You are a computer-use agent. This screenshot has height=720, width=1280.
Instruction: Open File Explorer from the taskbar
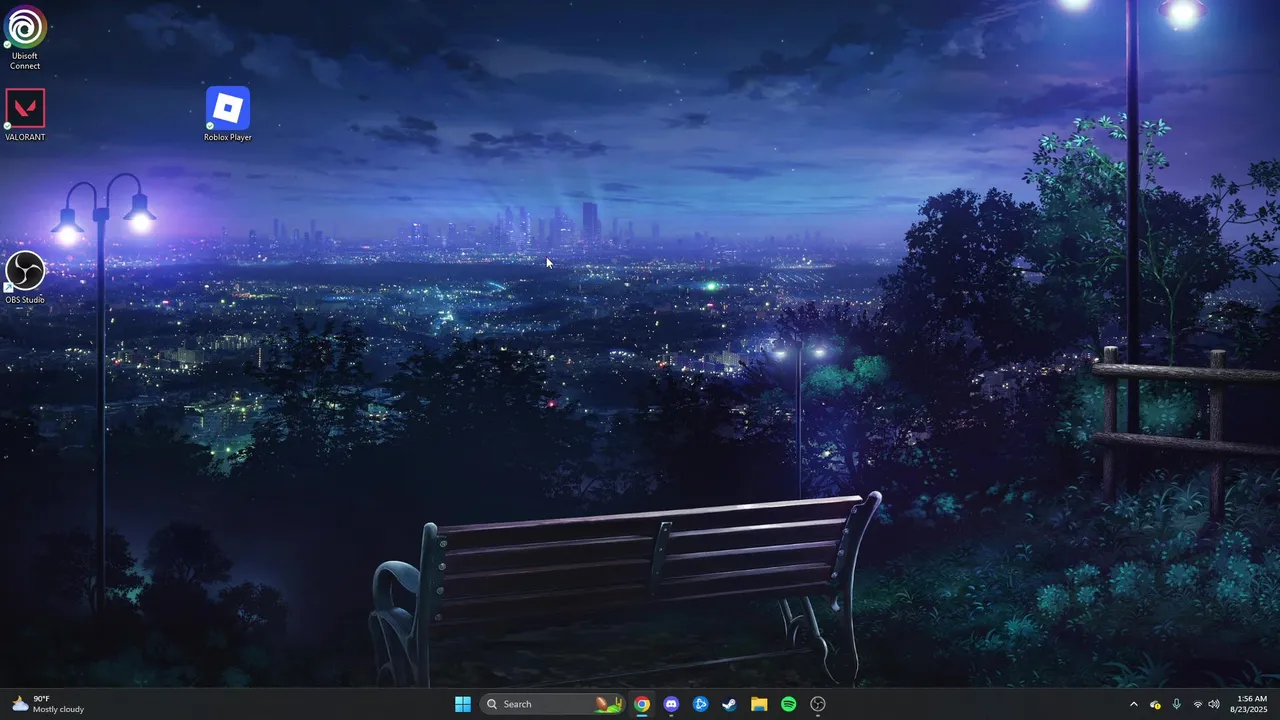[759, 704]
